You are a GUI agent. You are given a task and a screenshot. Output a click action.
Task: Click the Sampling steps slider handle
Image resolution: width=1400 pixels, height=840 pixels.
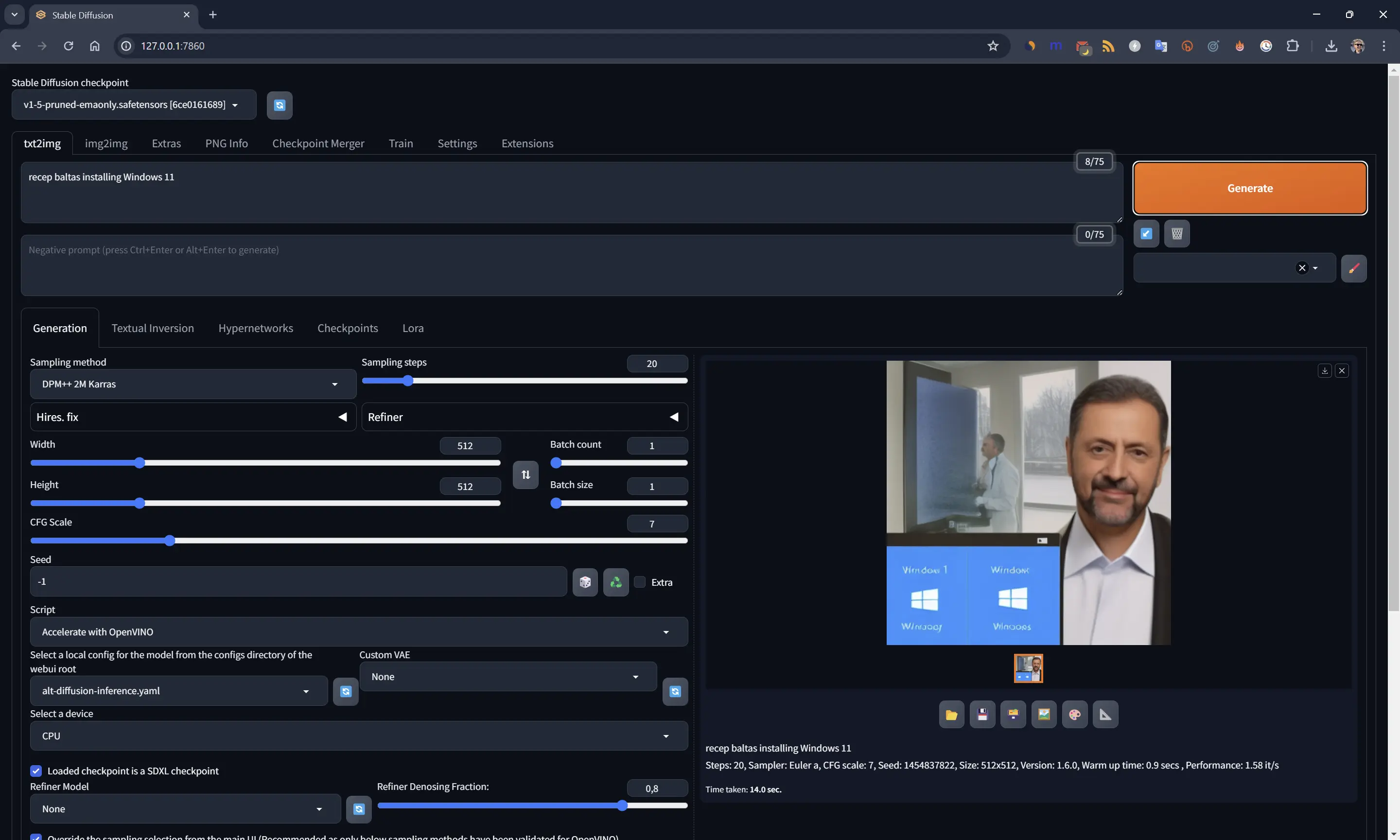coord(407,381)
